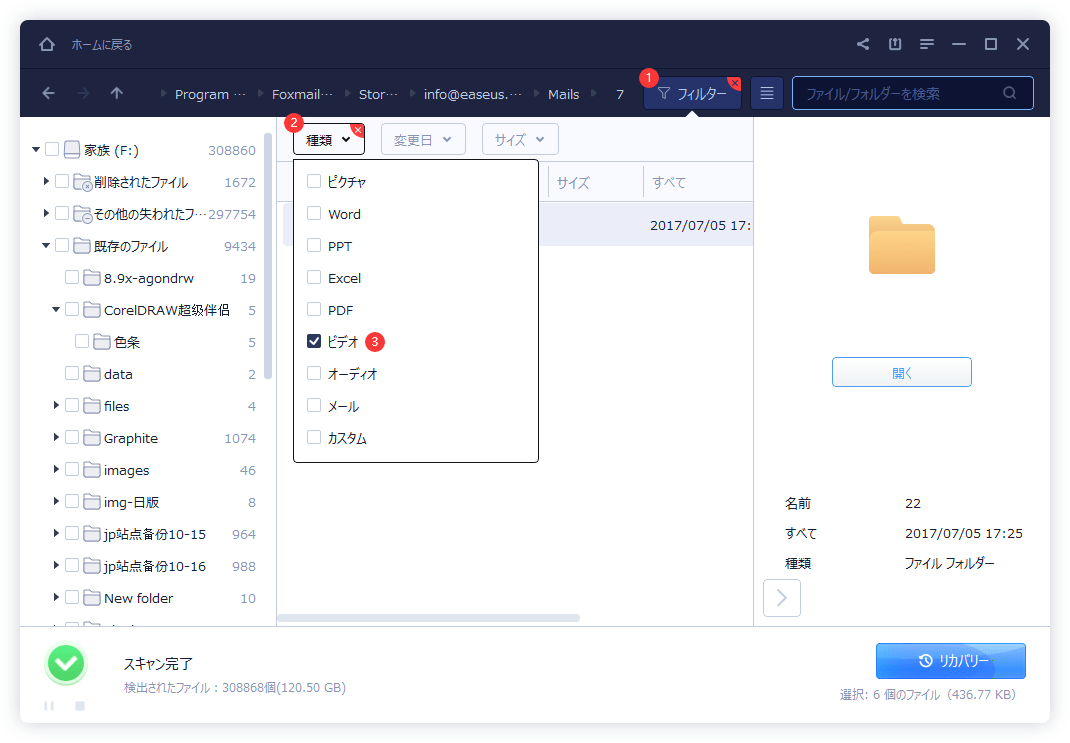
Task: Switch list view with the lines button
Action: [766, 93]
